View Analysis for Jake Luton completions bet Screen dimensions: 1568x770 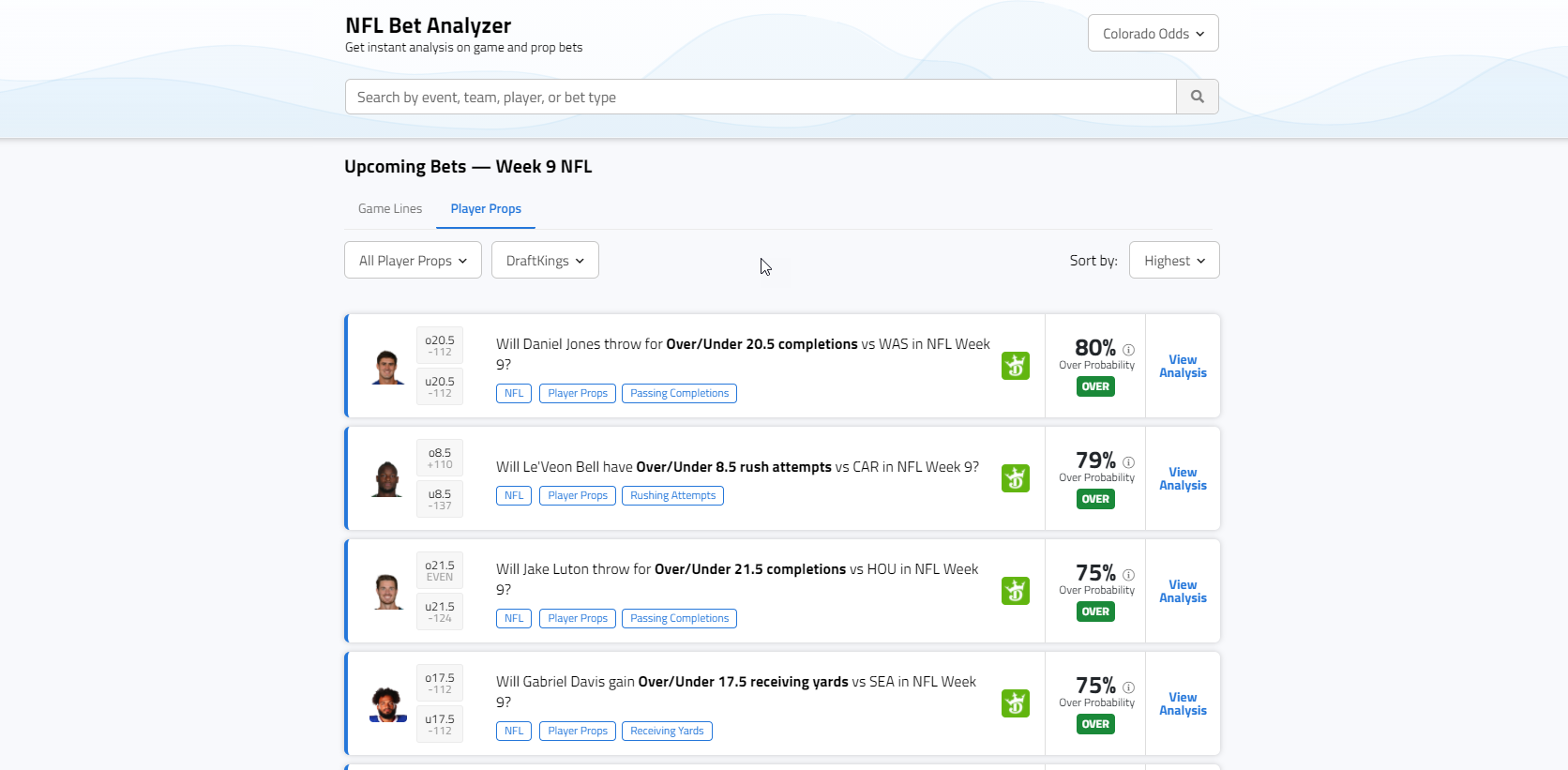point(1183,591)
